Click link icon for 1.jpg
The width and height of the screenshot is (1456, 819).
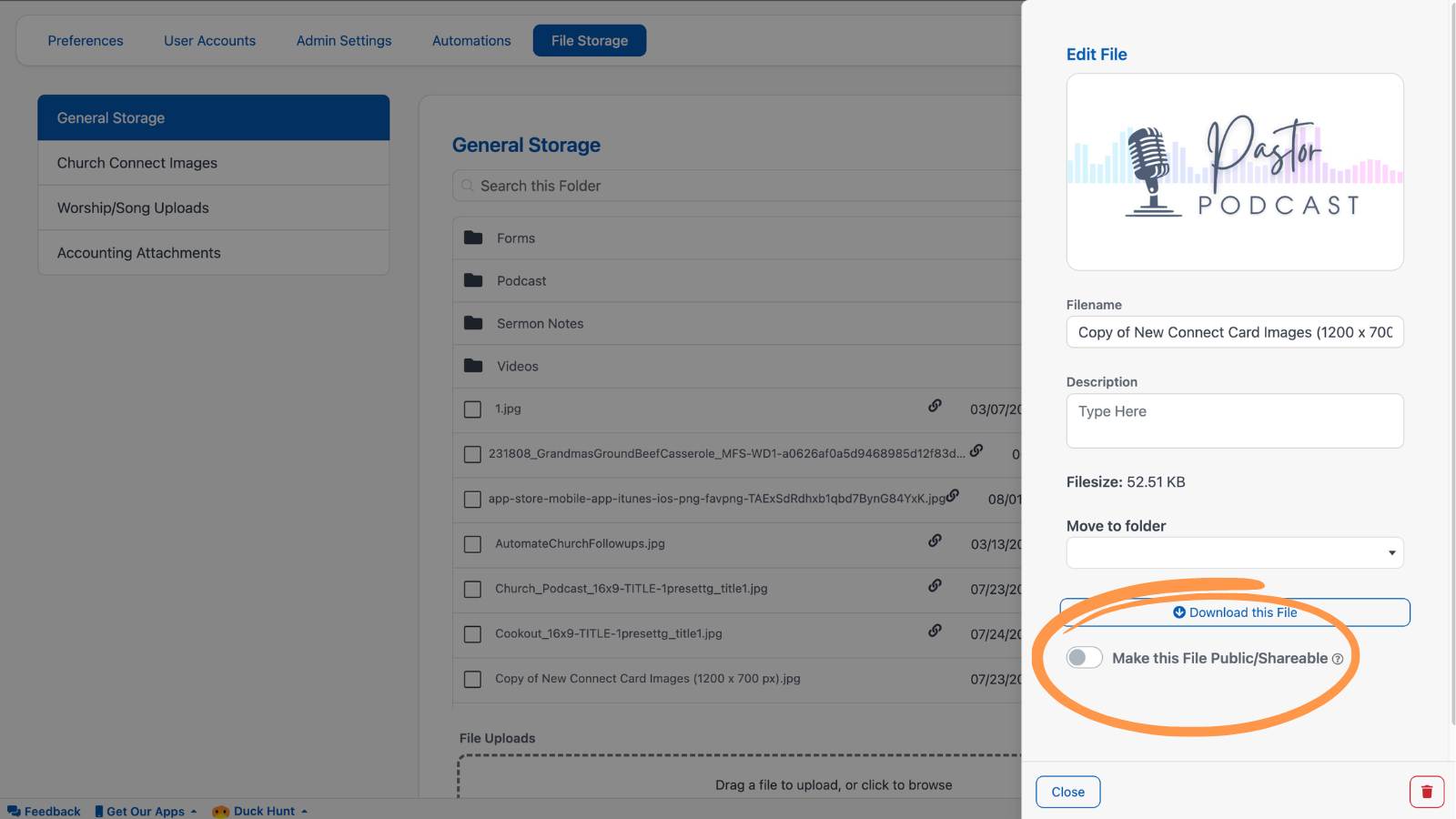point(935,406)
